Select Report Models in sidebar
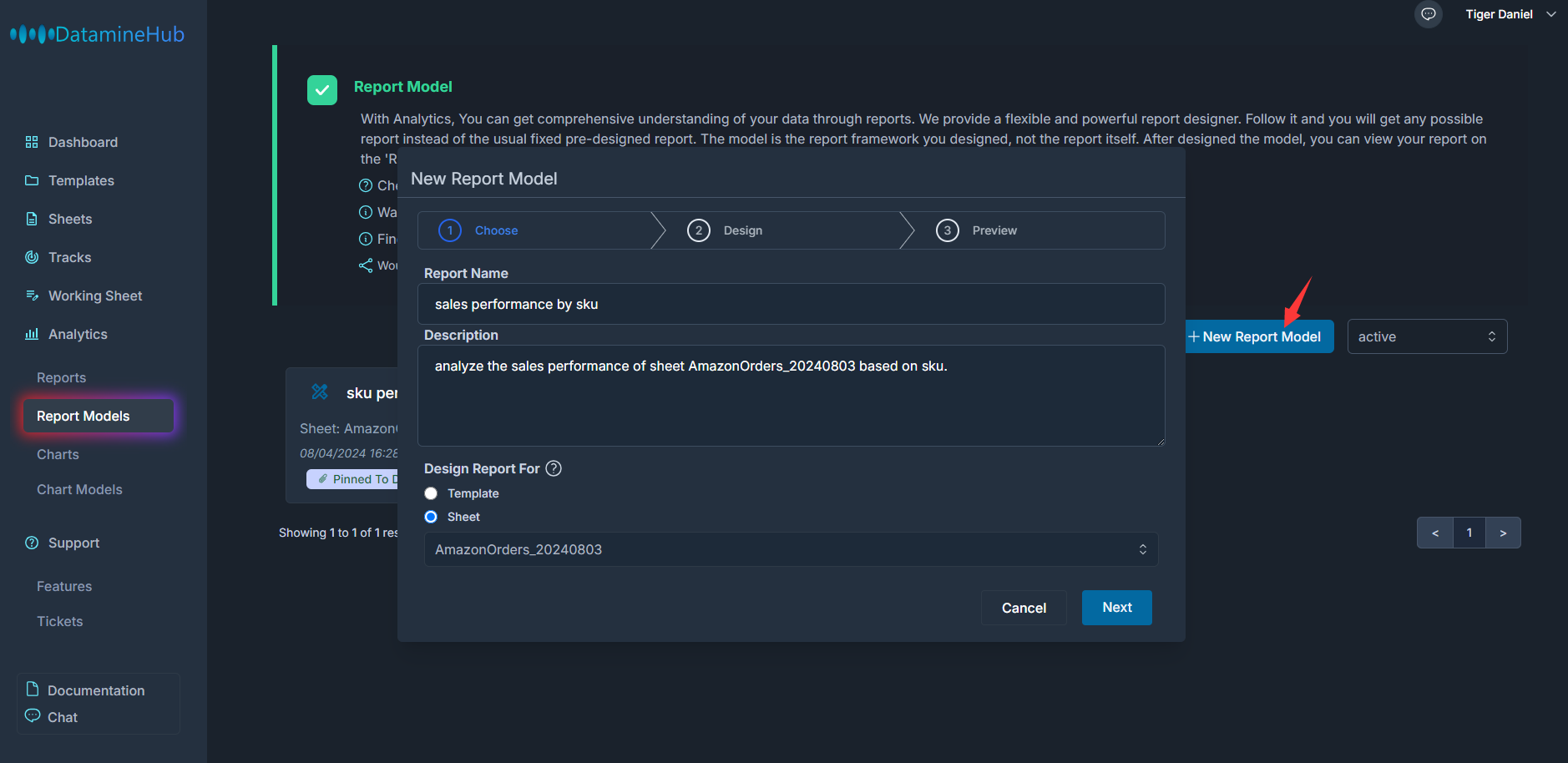Image resolution: width=1568 pixels, height=763 pixels. (99, 416)
